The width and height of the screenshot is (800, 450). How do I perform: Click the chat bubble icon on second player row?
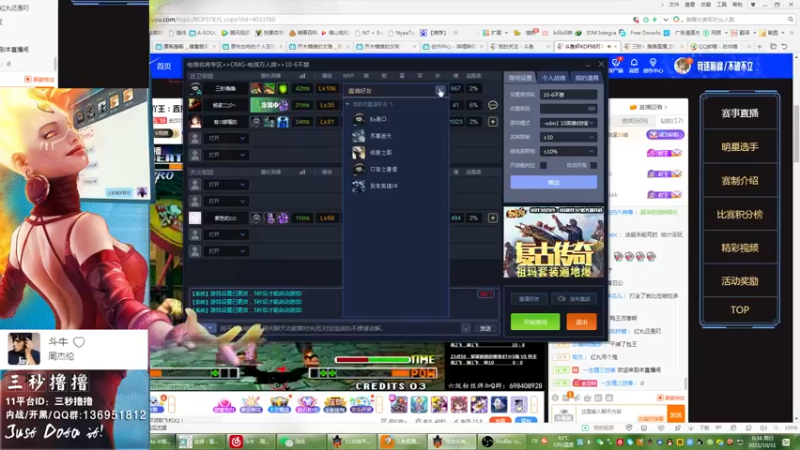point(492,105)
